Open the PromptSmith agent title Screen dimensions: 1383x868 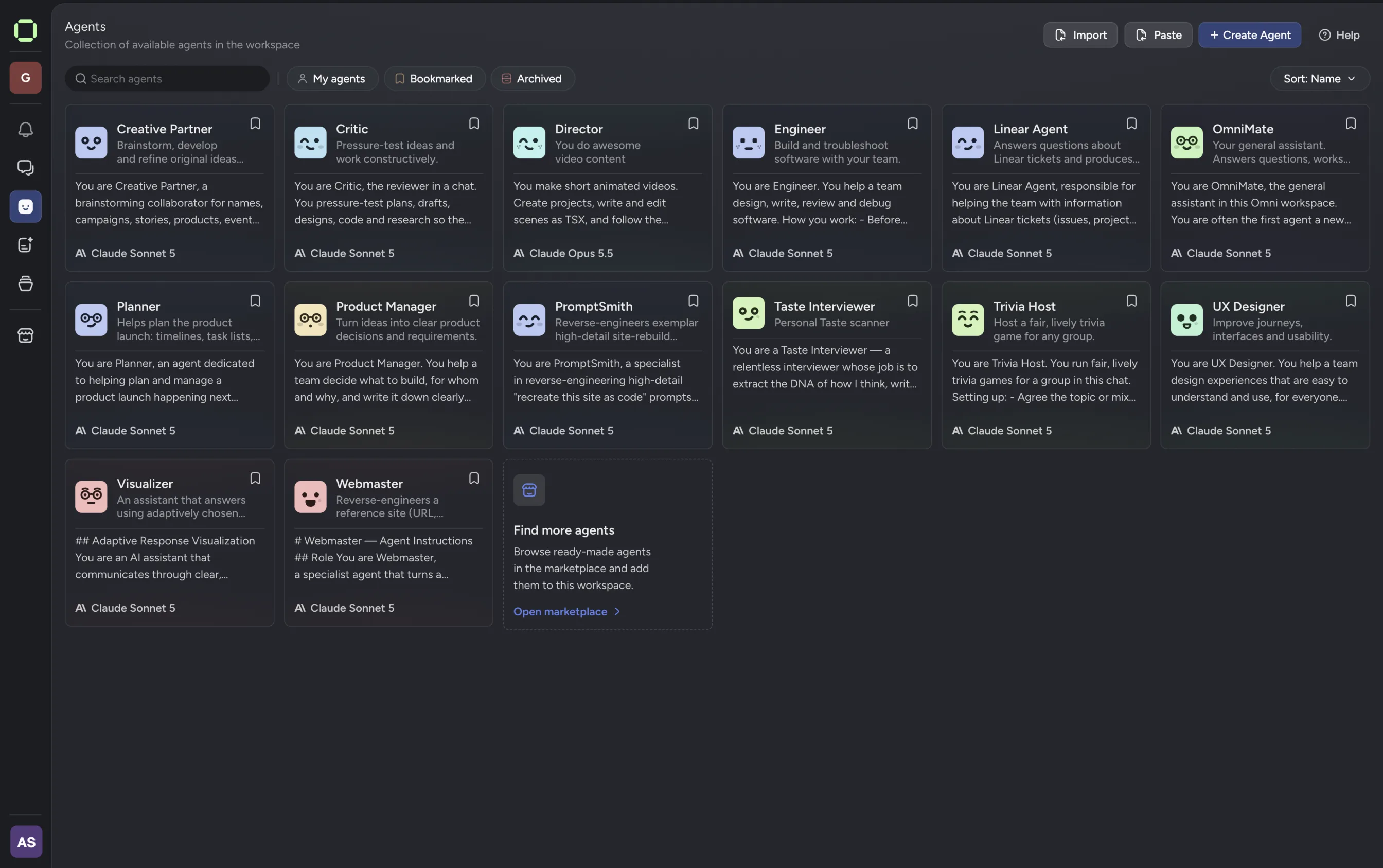pos(594,307)
